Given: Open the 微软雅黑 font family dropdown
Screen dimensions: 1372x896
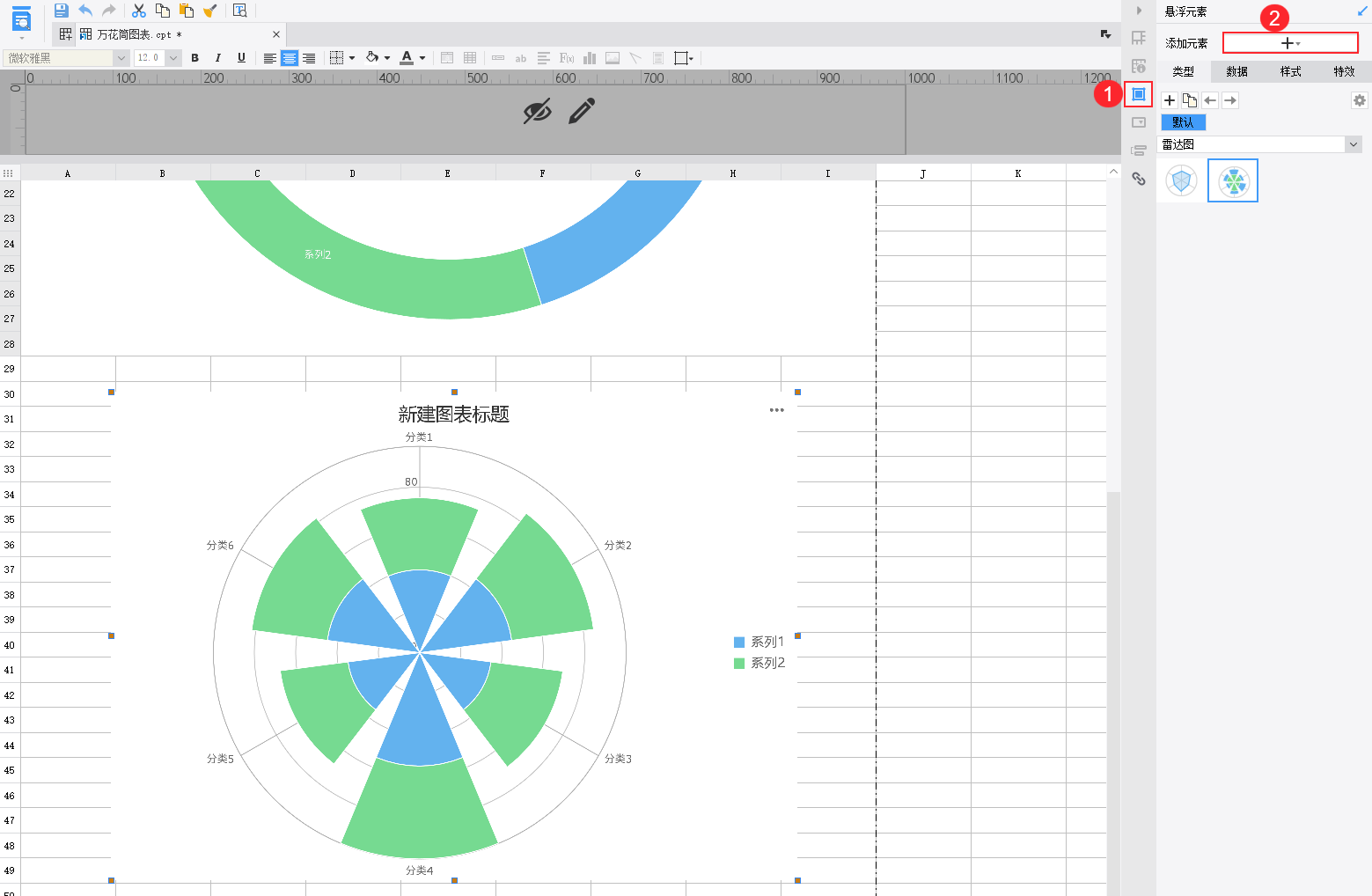Looking at the screenshot, I should pos(66,58).
